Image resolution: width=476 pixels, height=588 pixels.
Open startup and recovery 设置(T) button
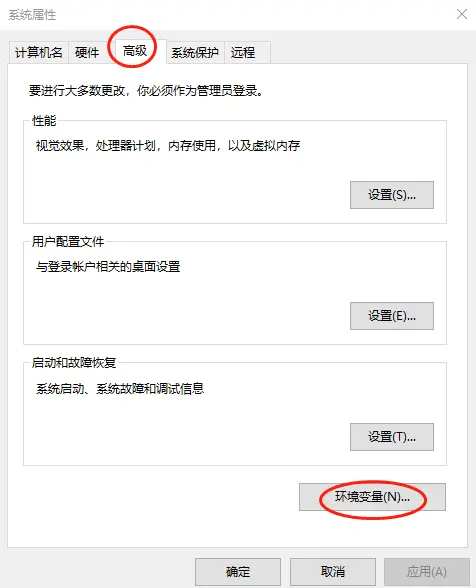coord(392,437)
